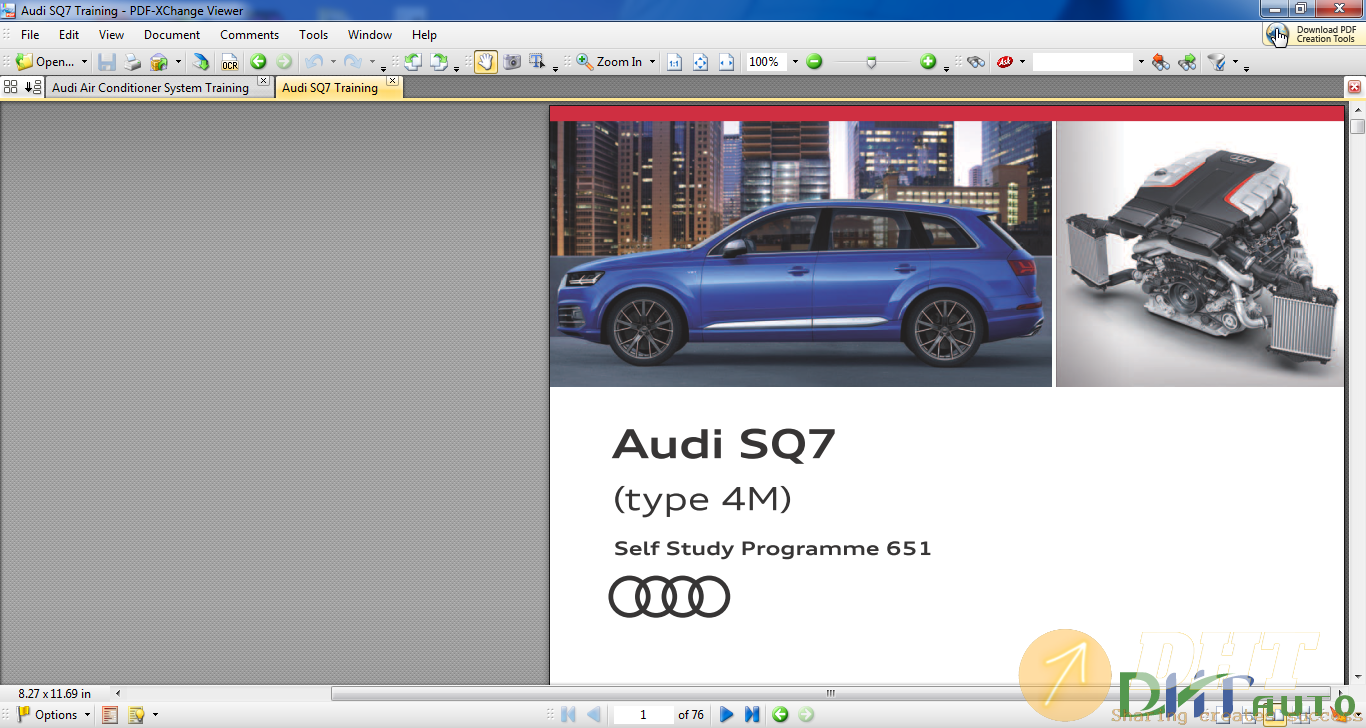Image resolution: width=1366 pixels, height=728 pixels.
Task: Expand the Zoom In tool dropdown
Action: pos(652,62)
